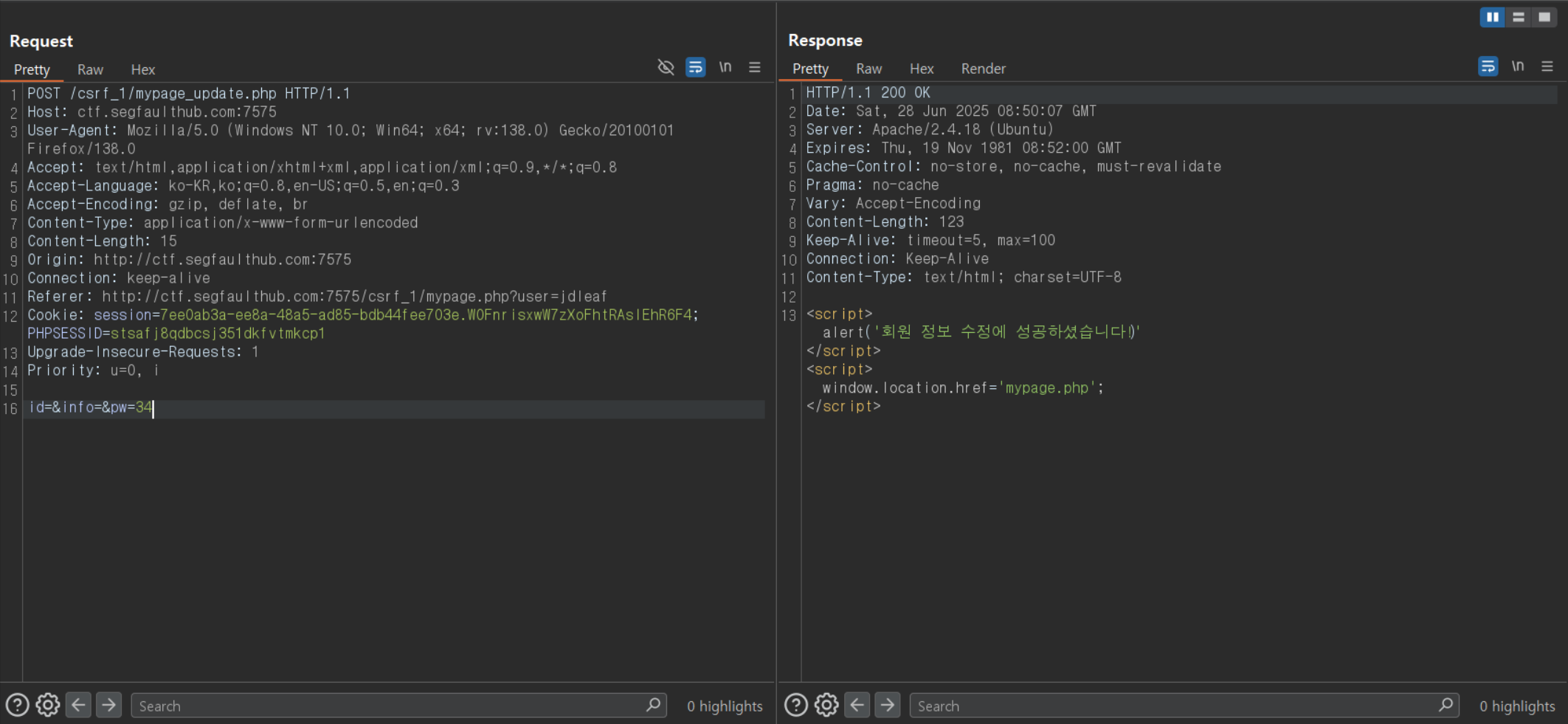Click the Origin header line in Request
This screenshot has width=1568, height=724.
pyautogui.click(x=189, y=260)
